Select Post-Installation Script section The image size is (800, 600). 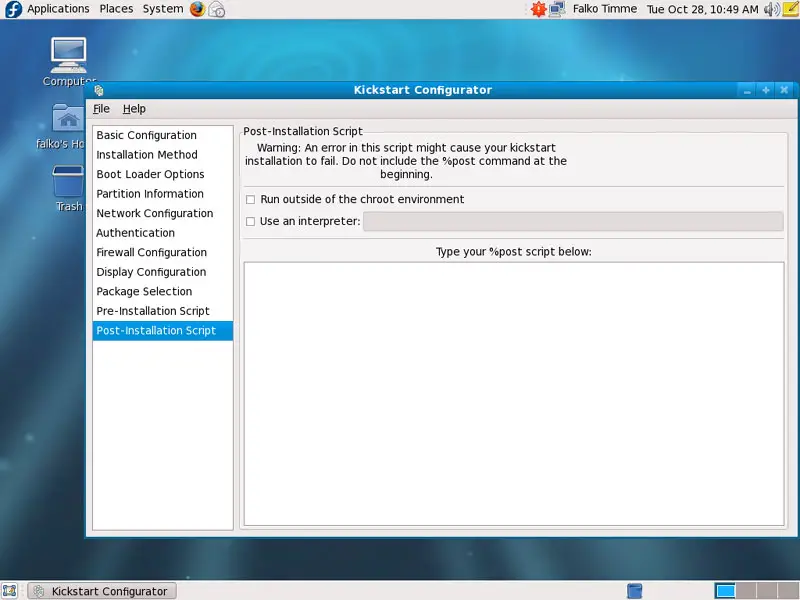163,331
